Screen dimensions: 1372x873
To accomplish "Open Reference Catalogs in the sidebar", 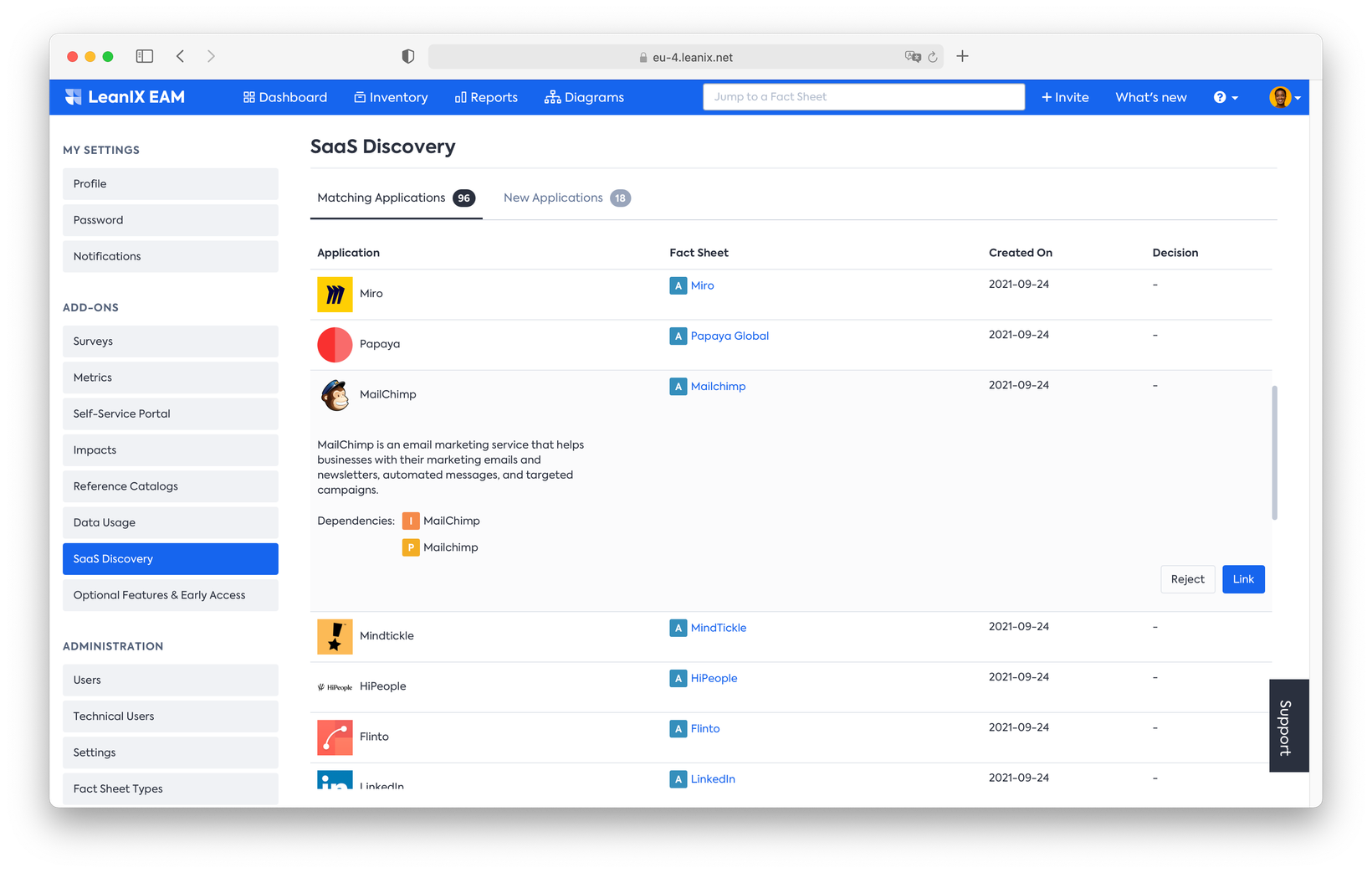I will point(171,486).
